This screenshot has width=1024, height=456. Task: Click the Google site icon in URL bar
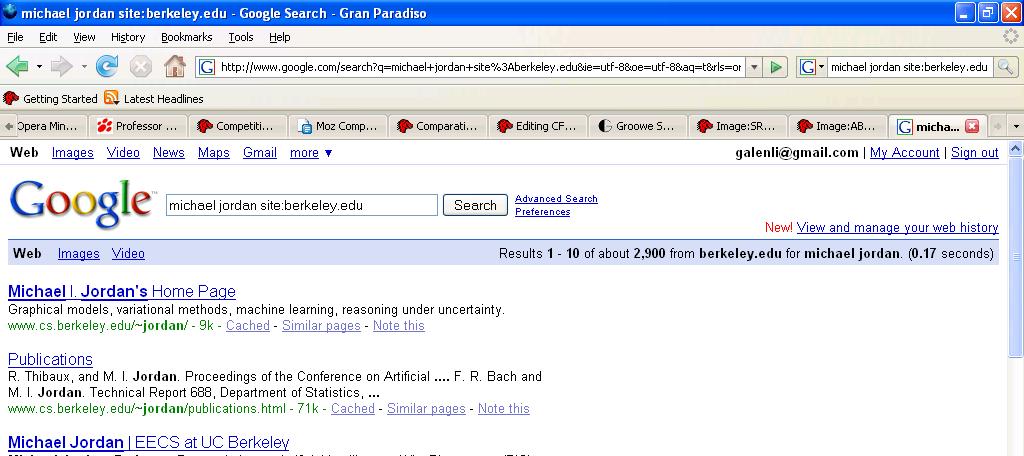point(207,67)
